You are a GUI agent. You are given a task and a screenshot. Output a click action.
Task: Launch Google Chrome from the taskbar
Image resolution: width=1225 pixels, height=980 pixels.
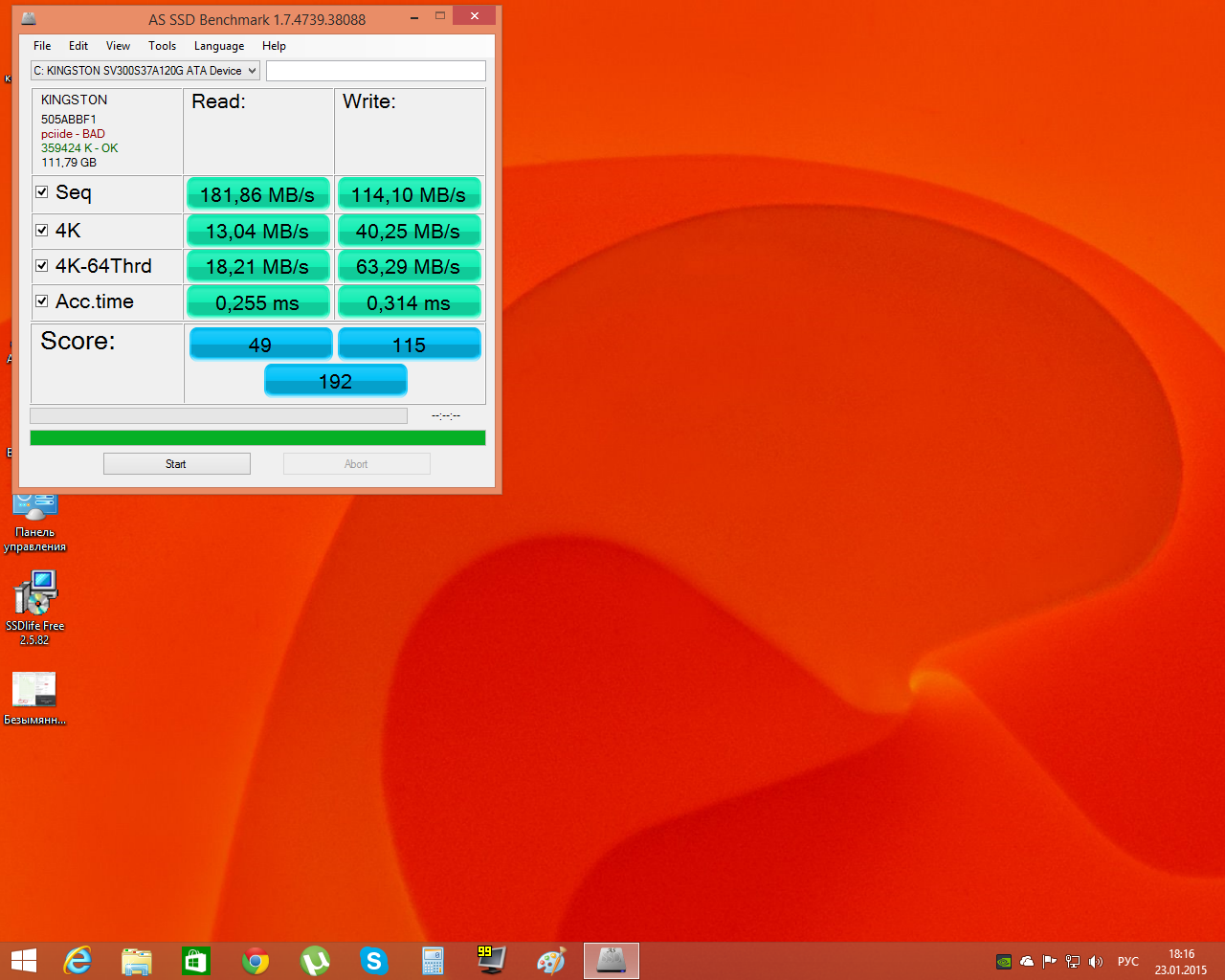256,961
